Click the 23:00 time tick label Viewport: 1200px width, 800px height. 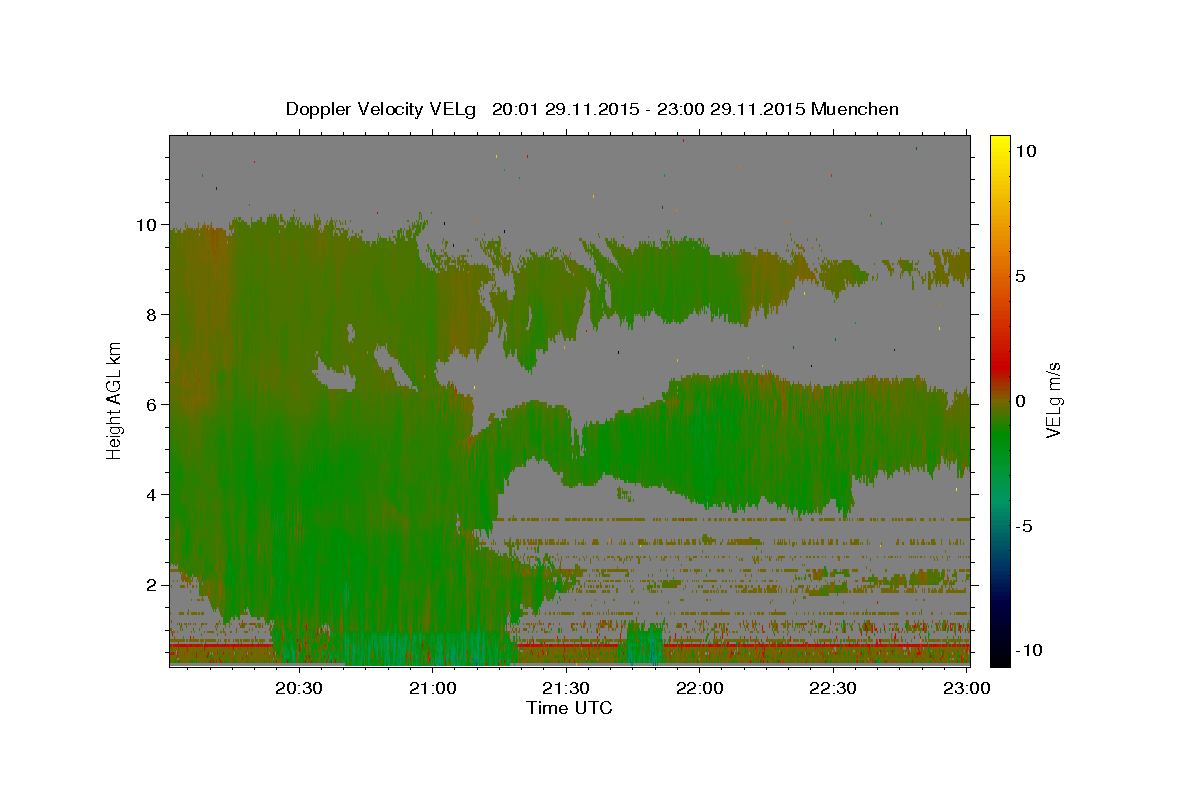coord(966,688)
